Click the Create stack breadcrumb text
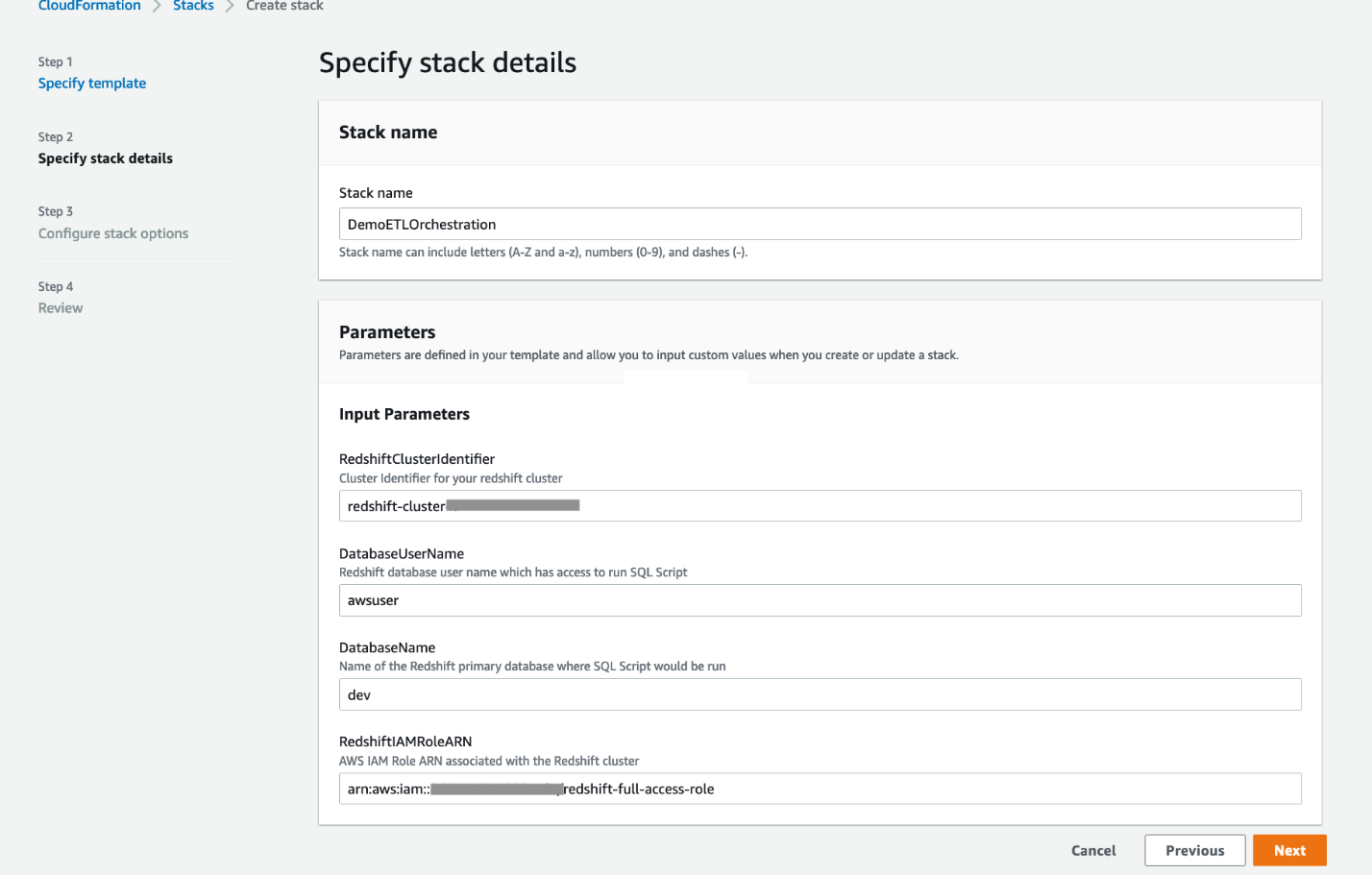 pyautogui.click(x=284, y=6)
